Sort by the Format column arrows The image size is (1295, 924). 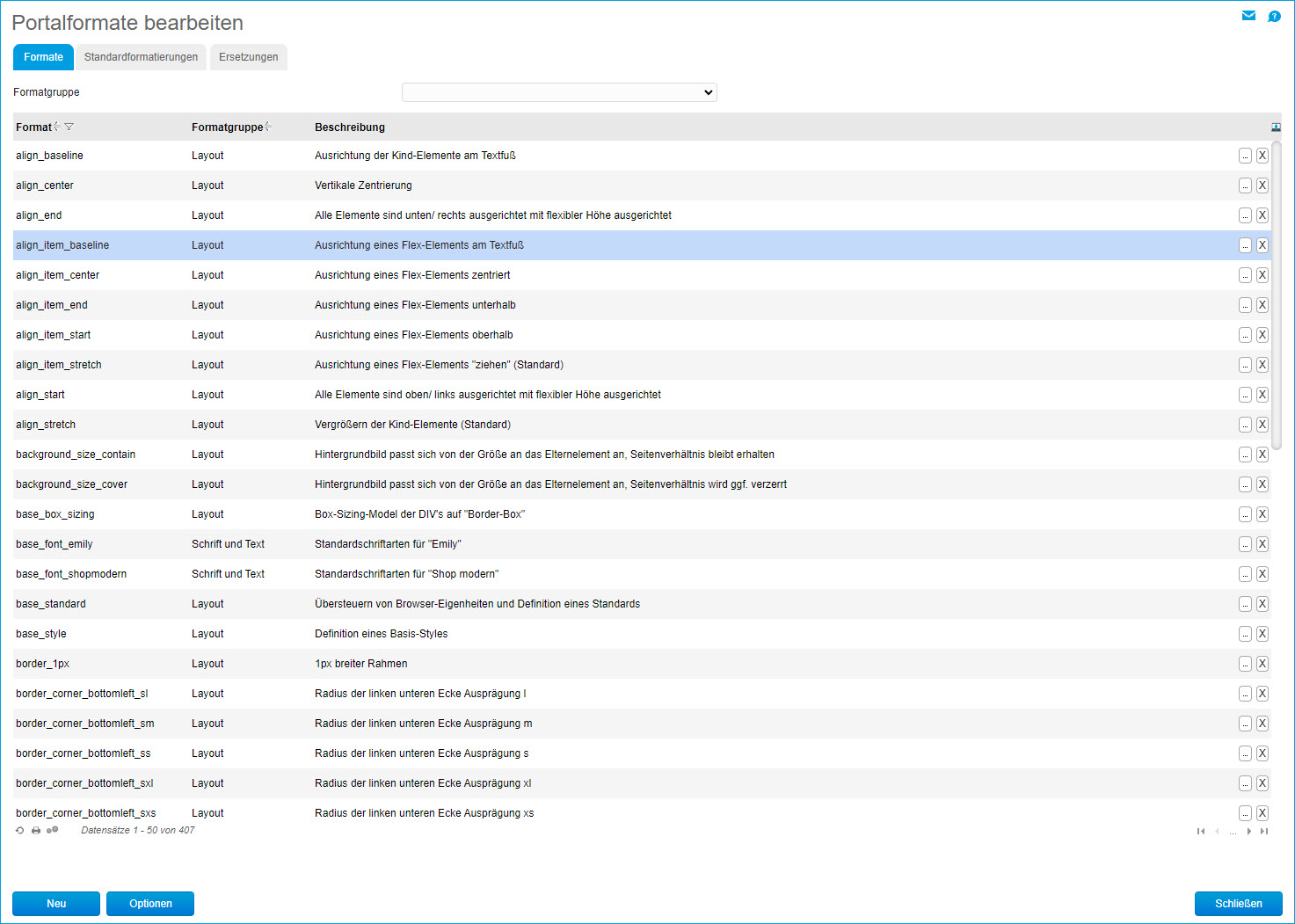[57, 127]
